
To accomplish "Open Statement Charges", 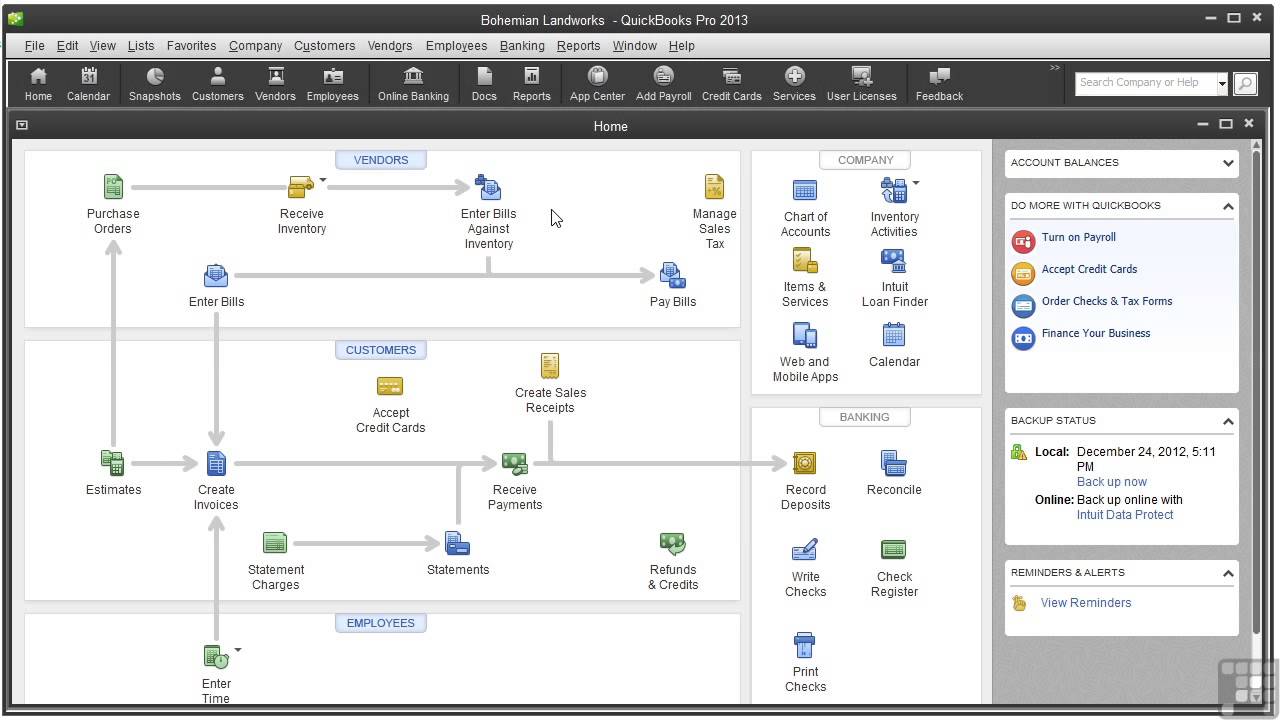I will coord(275,543).
